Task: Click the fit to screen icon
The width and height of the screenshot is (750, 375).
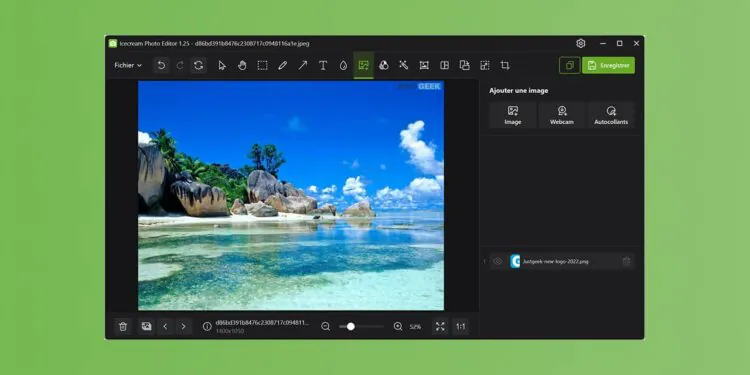Action: 440,327
